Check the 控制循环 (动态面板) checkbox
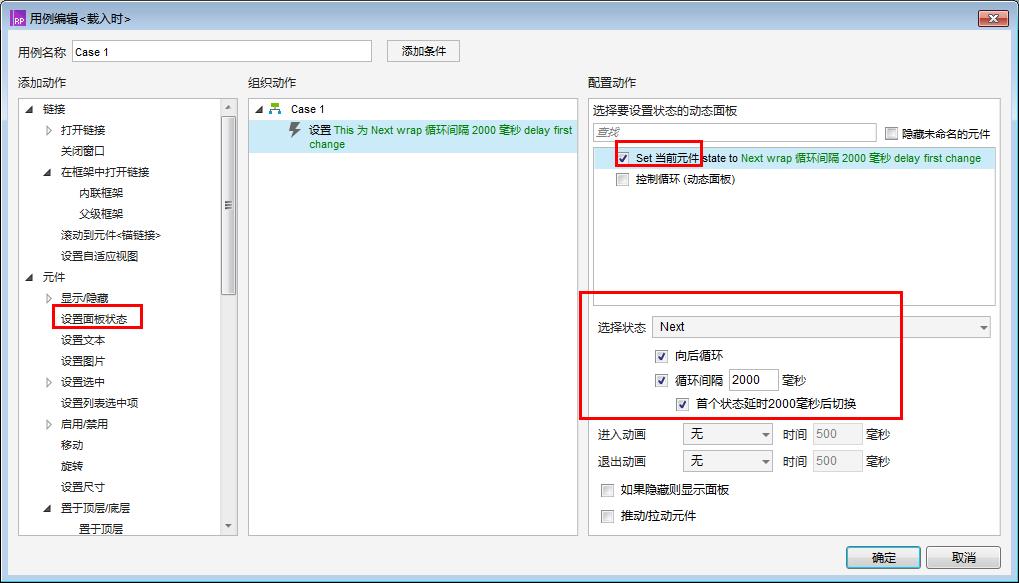Image resolution: width=1019 pixels, height=583 pixels. [x=623, y=179]
